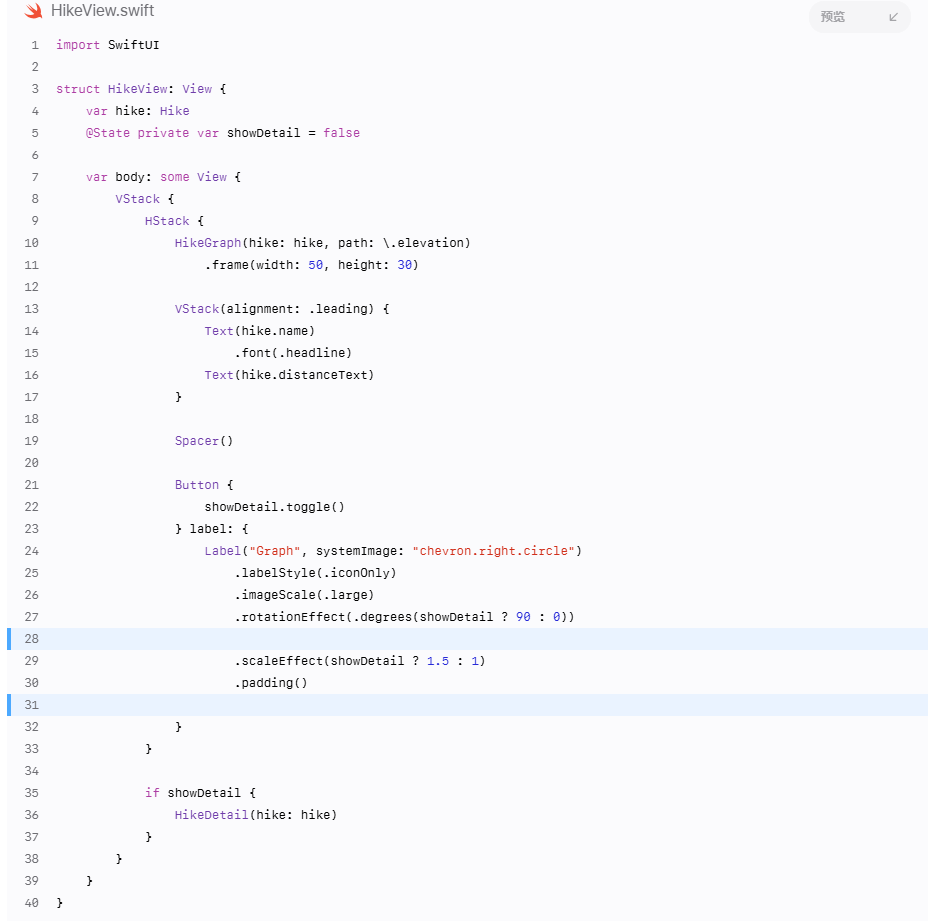
Task: Click highlighted empty line 31
Action: click(x=467, y=705)
